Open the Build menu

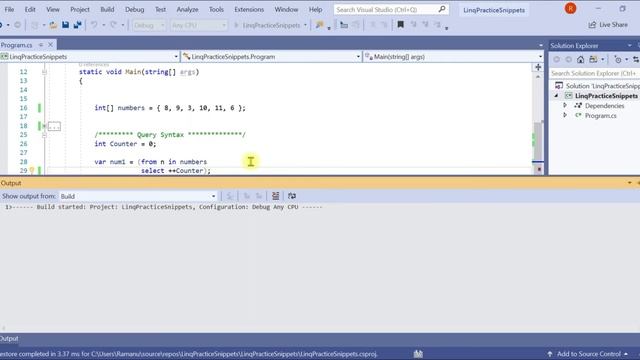(x=107, y=9)
